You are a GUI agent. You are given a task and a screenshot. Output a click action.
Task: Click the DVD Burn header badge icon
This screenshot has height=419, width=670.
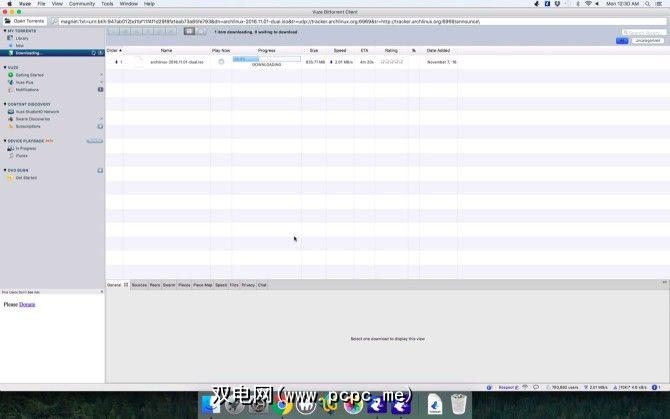100,170
